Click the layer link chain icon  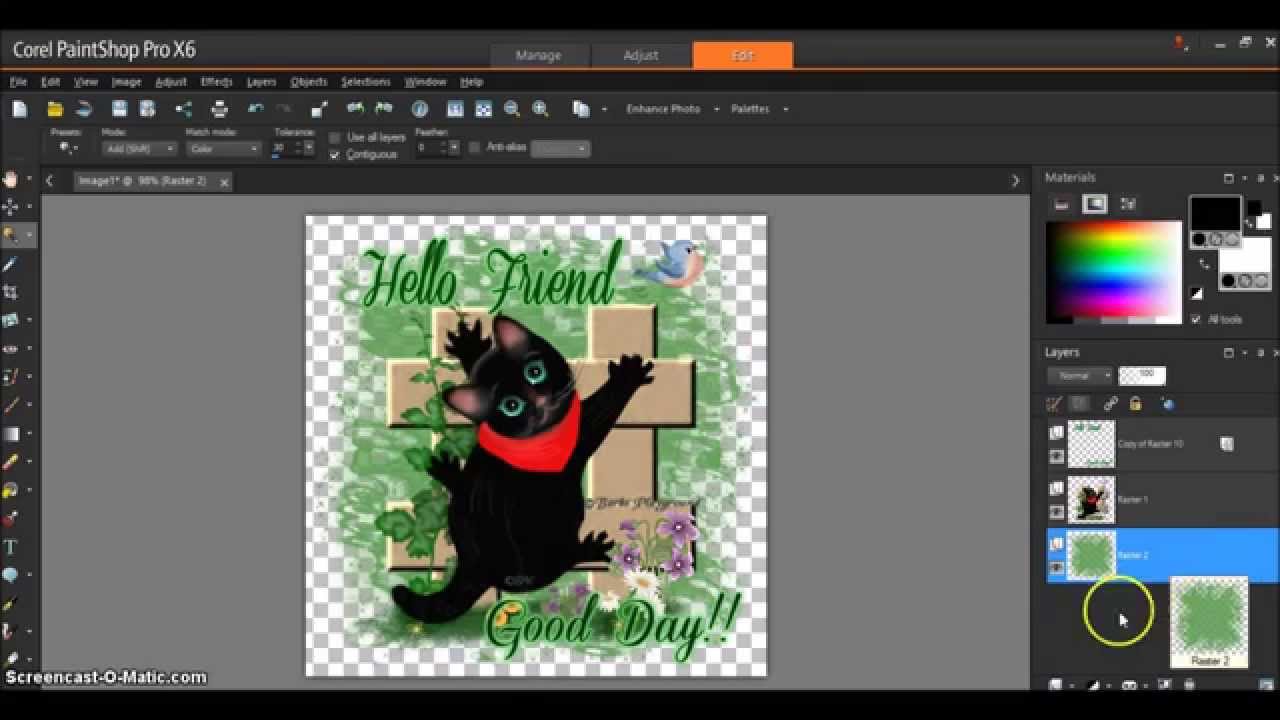point(1110,404)
